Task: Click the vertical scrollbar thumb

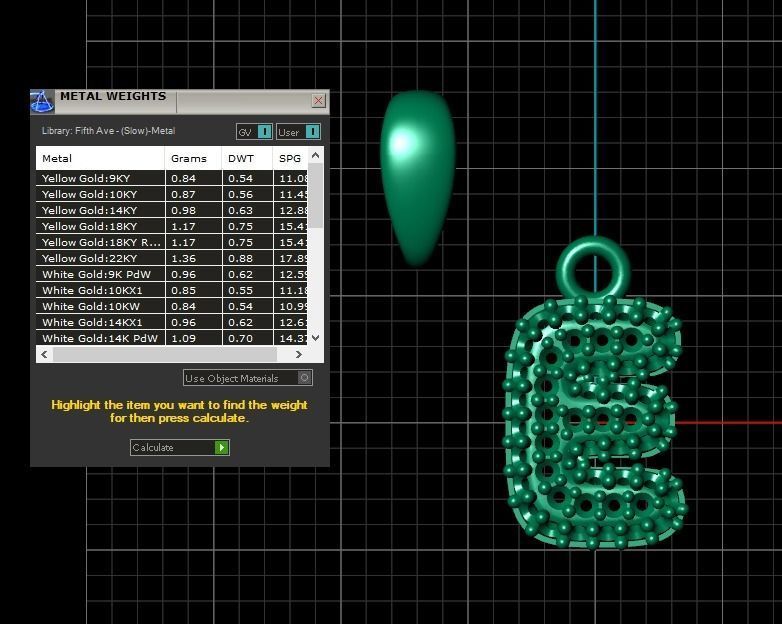Action: (x=315, y=196)
